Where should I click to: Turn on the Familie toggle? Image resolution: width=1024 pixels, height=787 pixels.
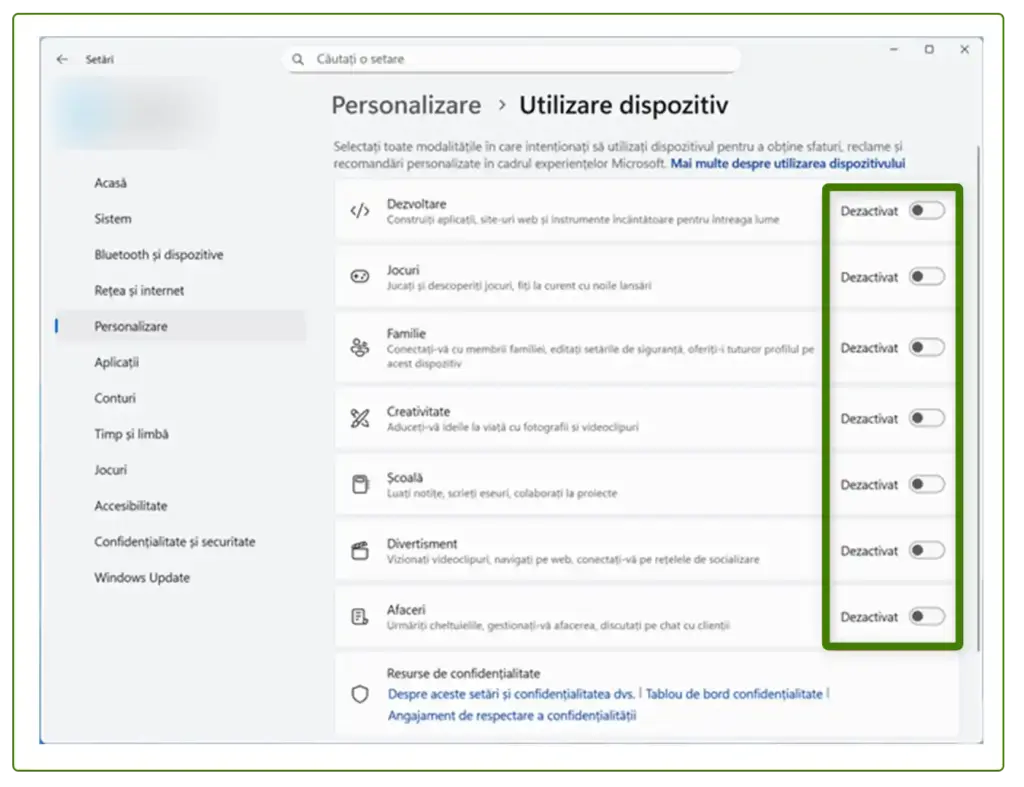click(925, 347)
